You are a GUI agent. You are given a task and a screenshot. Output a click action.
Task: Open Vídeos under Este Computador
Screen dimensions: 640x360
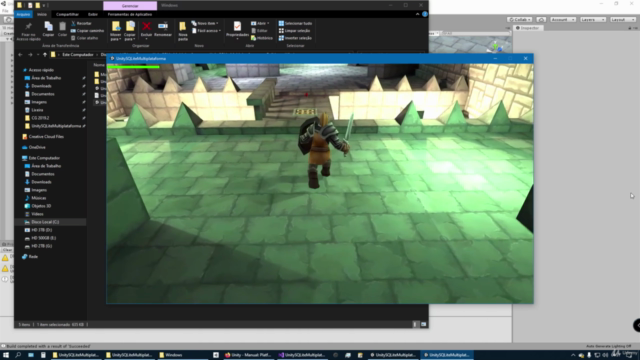37,214
